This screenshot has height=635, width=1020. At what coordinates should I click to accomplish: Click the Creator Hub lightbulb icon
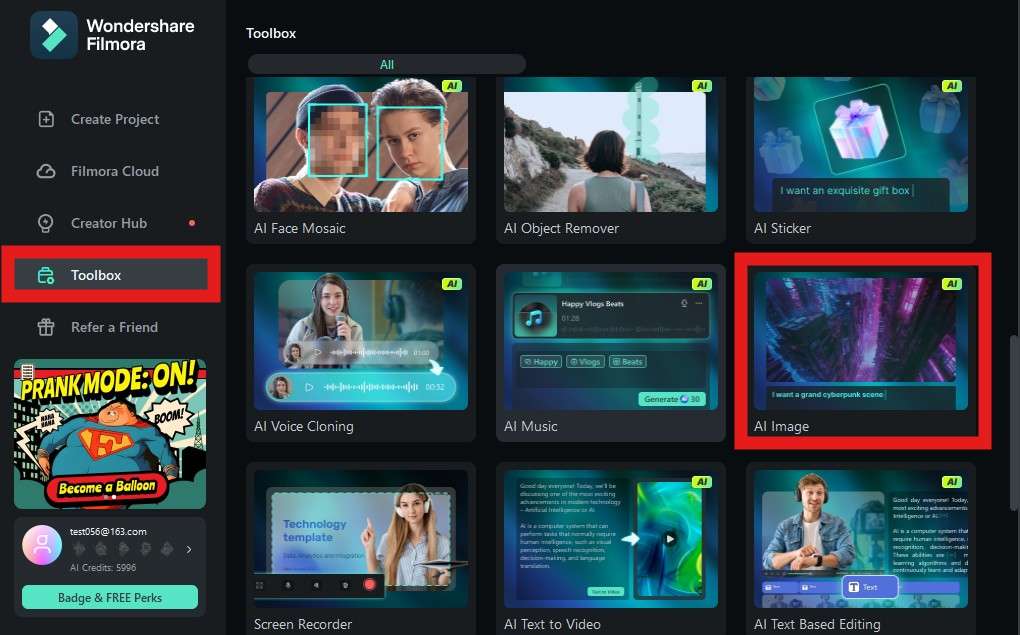click(46, 223)
